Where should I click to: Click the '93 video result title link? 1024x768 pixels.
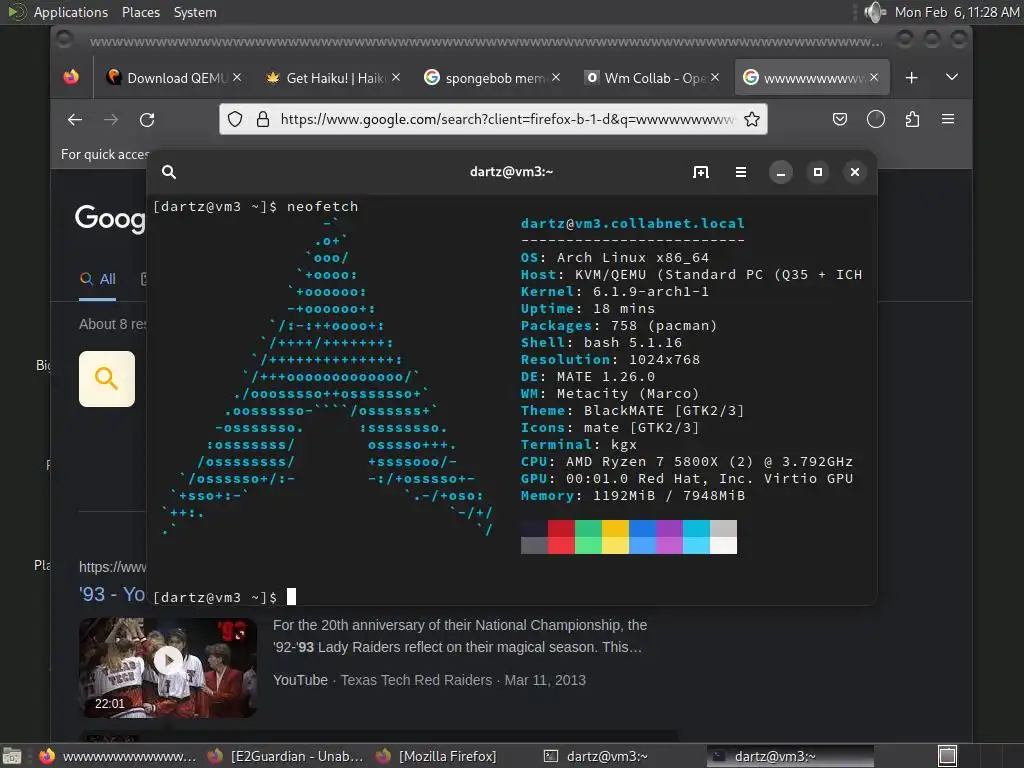click(x=112, y=594)
